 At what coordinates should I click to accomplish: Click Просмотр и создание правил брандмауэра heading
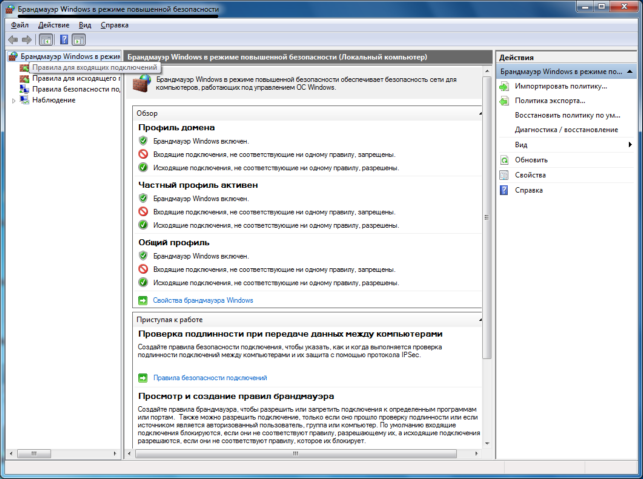(x=236, y=396)
